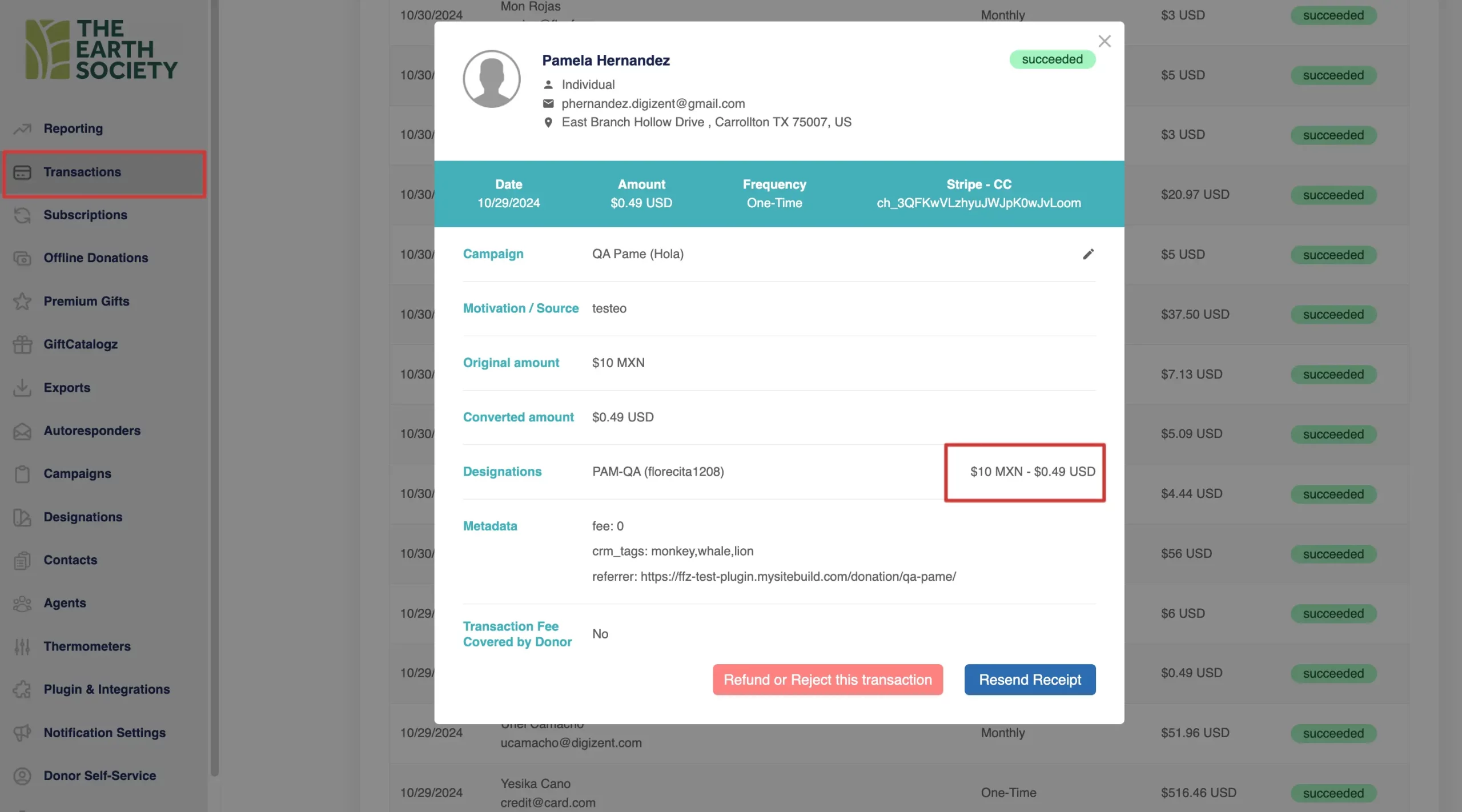Open the Offline Donations menu item
Image resolution: width=1462 pixels, height=812 pixels.
point(95,258)
